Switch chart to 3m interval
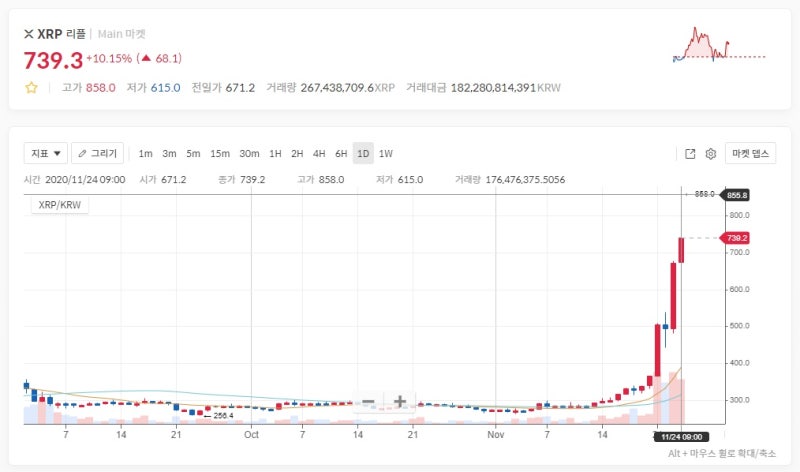Screen dimensions: 800x472 click(x=169, y=154)
